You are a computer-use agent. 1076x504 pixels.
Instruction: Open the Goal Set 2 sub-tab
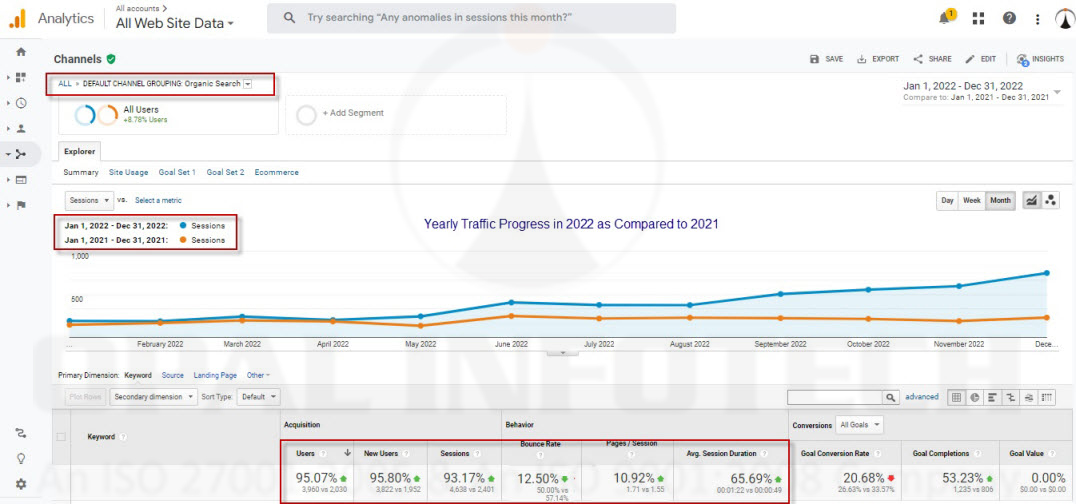(x=226, y=172)
